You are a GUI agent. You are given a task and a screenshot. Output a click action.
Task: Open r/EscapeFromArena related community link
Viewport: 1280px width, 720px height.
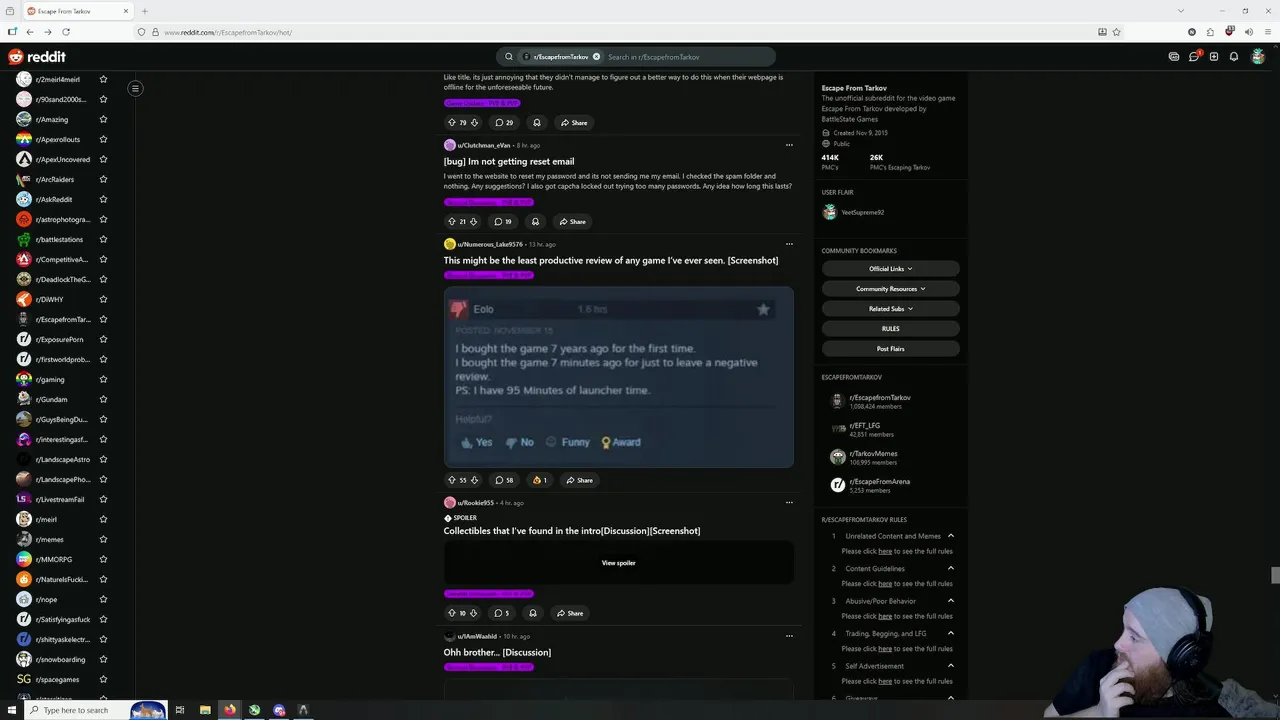point(880,482)
